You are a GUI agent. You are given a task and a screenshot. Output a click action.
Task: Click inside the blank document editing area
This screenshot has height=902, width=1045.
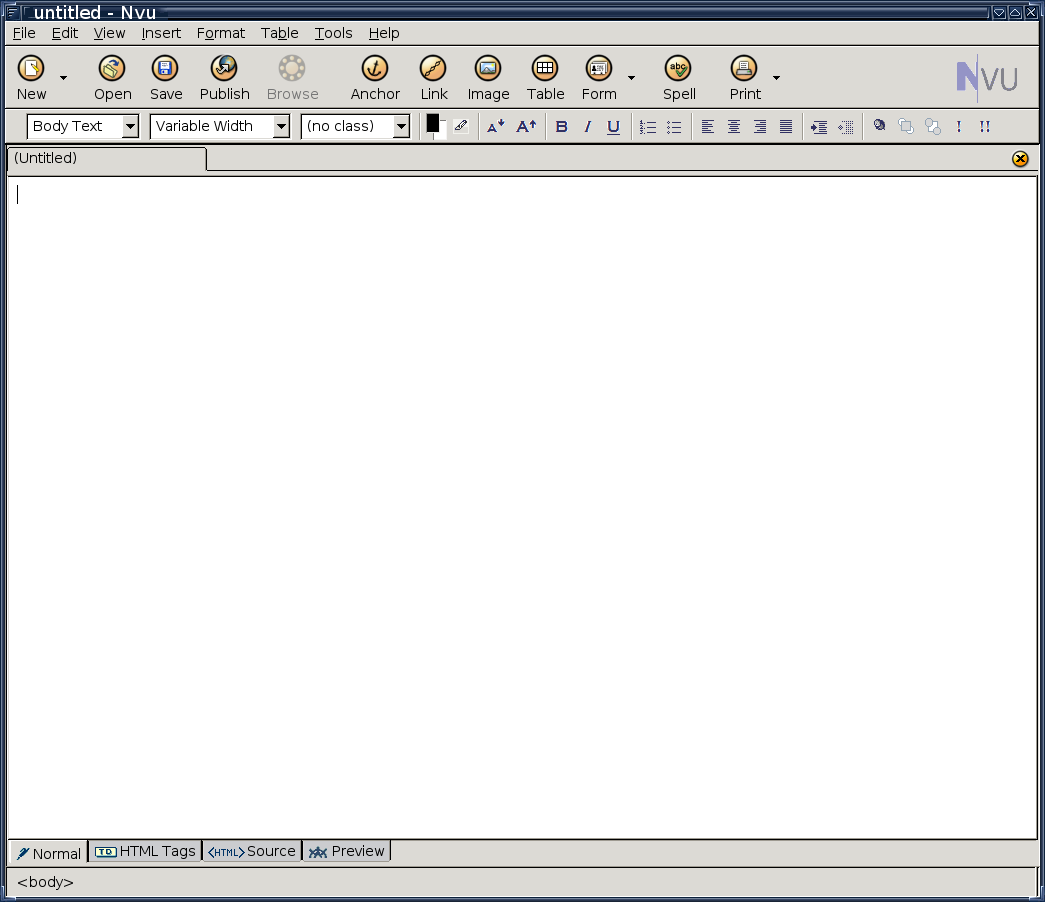coord(522,507)
